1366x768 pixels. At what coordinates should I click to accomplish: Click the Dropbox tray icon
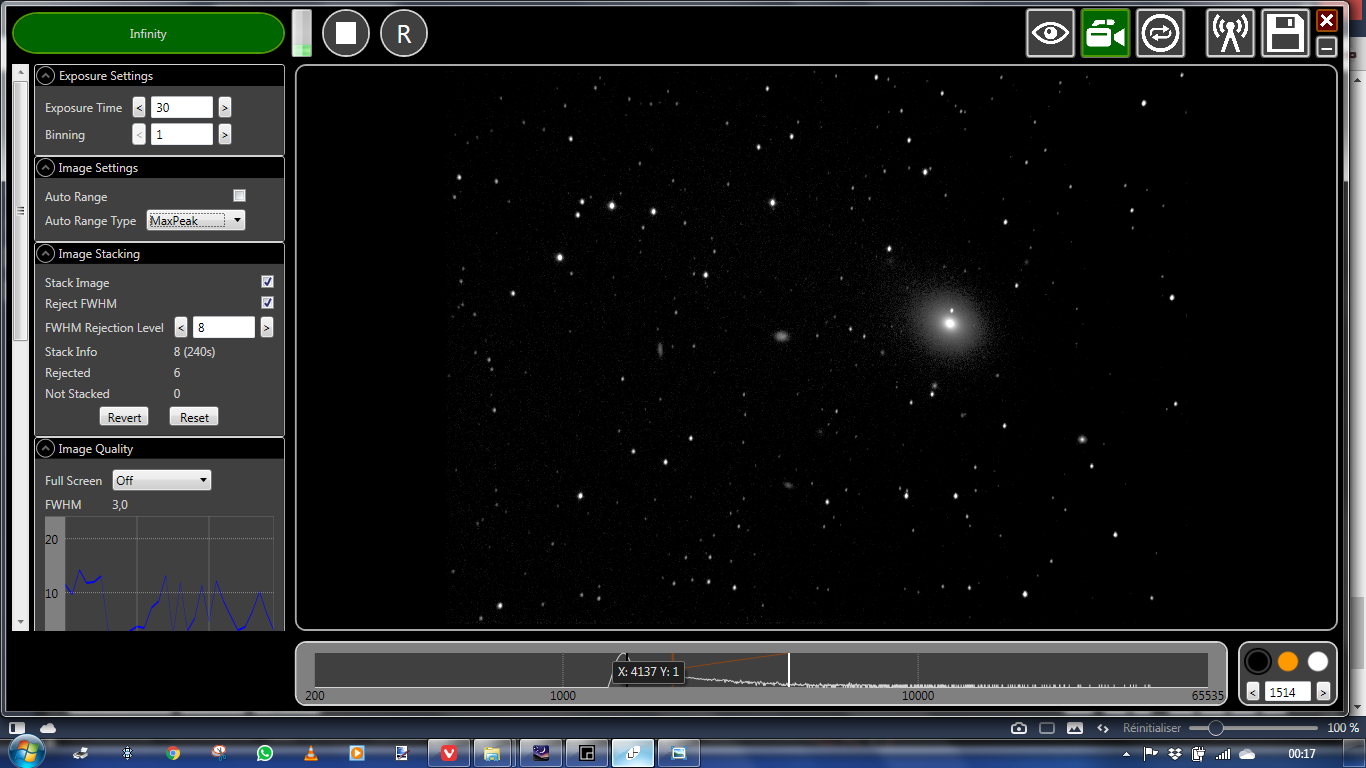1175,753
